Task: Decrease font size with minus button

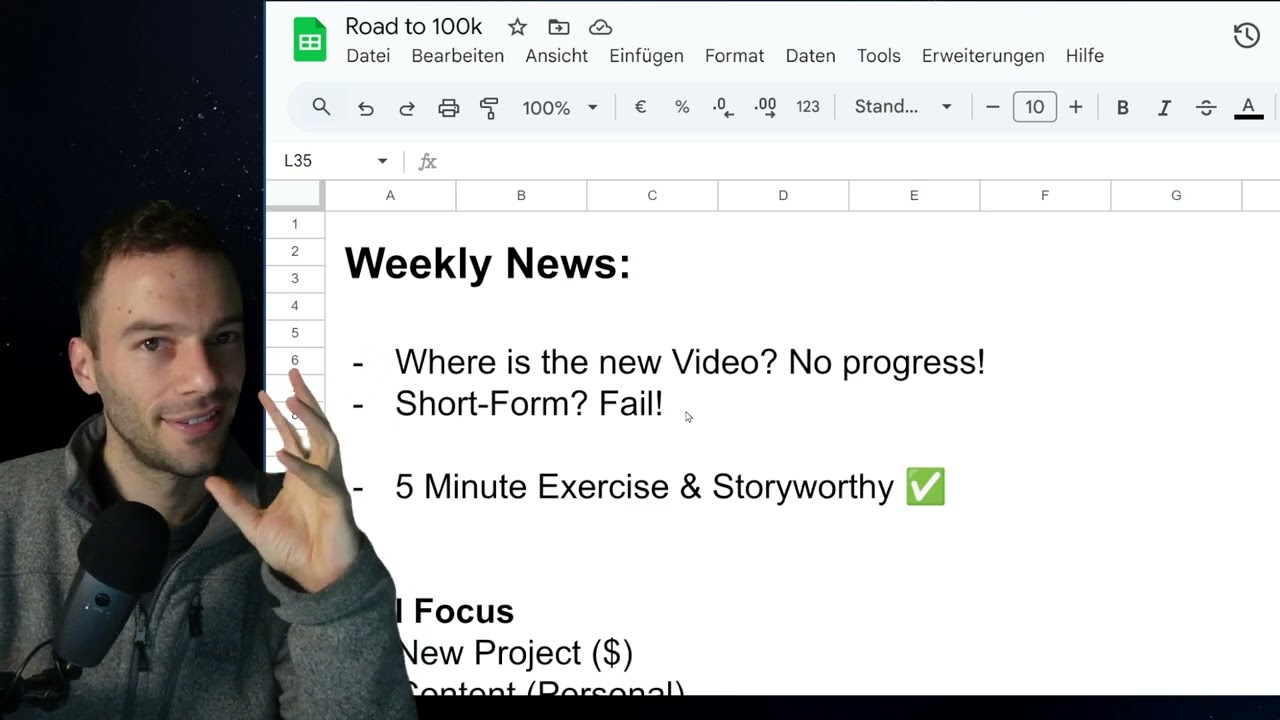Action: [x=992, y=107]
